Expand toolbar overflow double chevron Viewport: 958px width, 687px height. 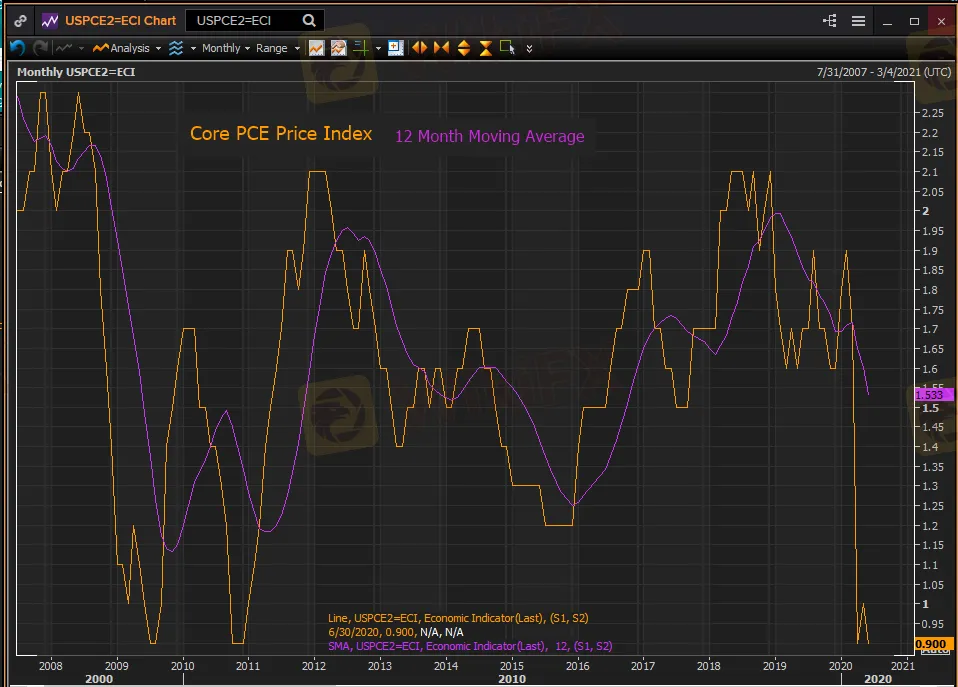(x=529, y=48)
